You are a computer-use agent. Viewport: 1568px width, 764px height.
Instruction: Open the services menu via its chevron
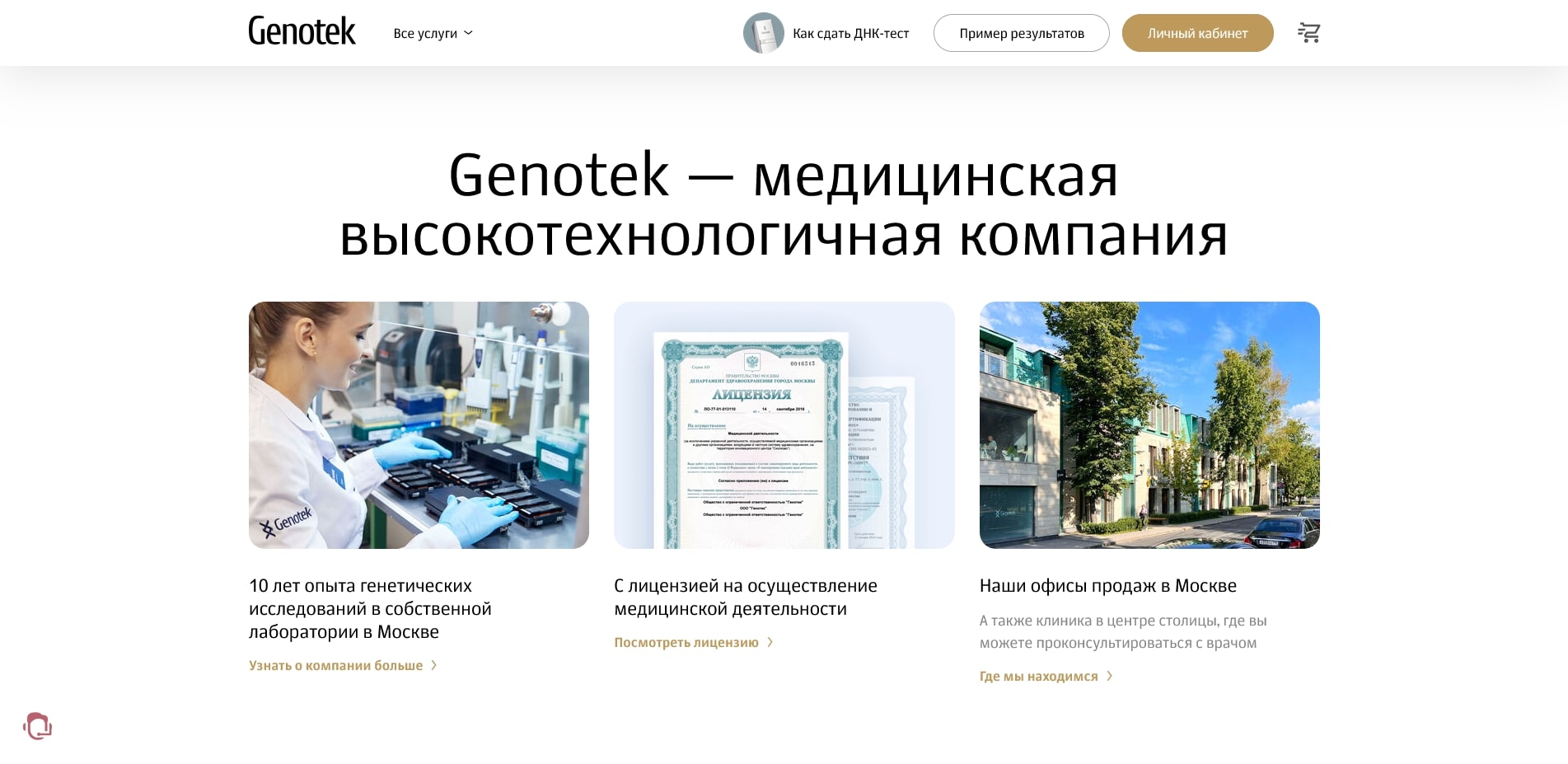tap(467, 33)
